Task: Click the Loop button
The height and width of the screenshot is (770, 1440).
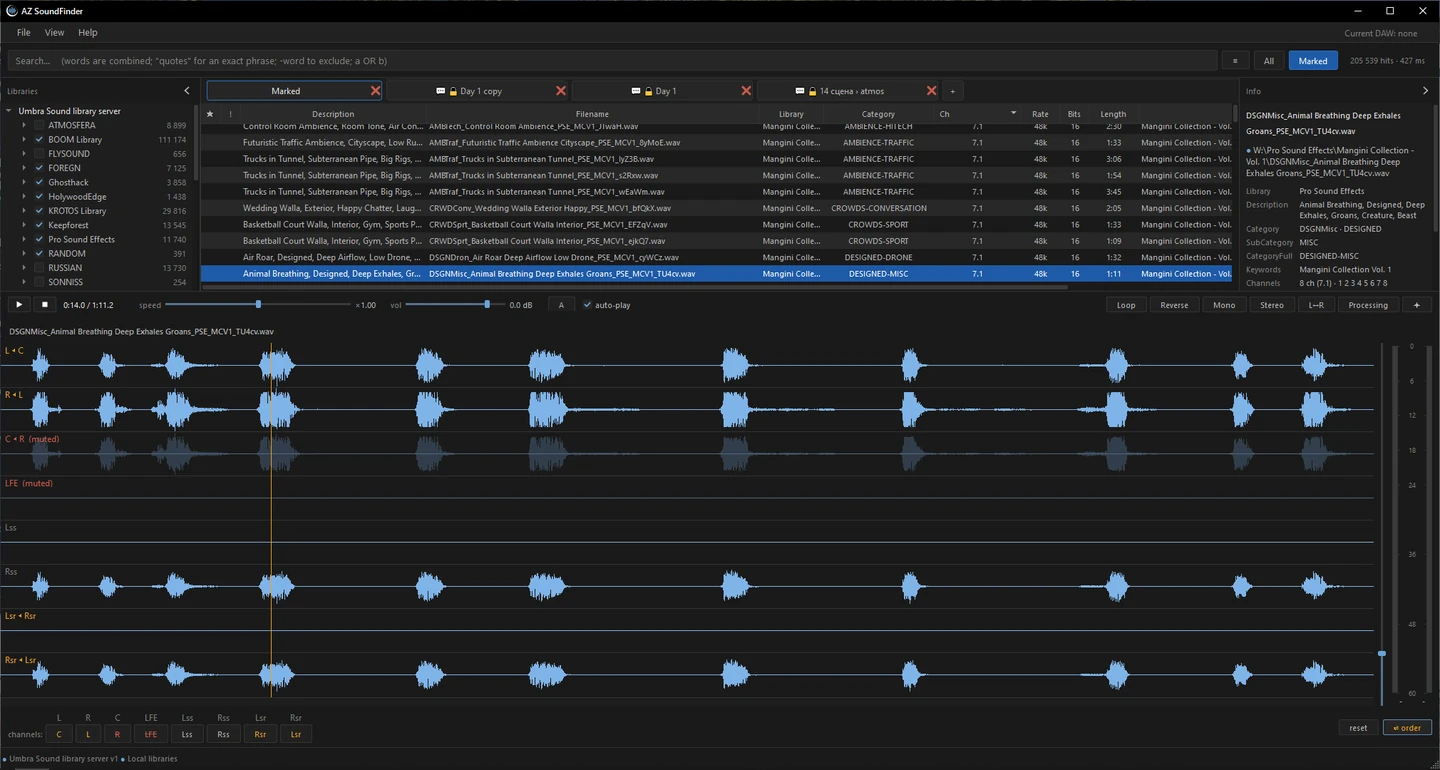Action: pyautogui.click(x=1126, y=305)
